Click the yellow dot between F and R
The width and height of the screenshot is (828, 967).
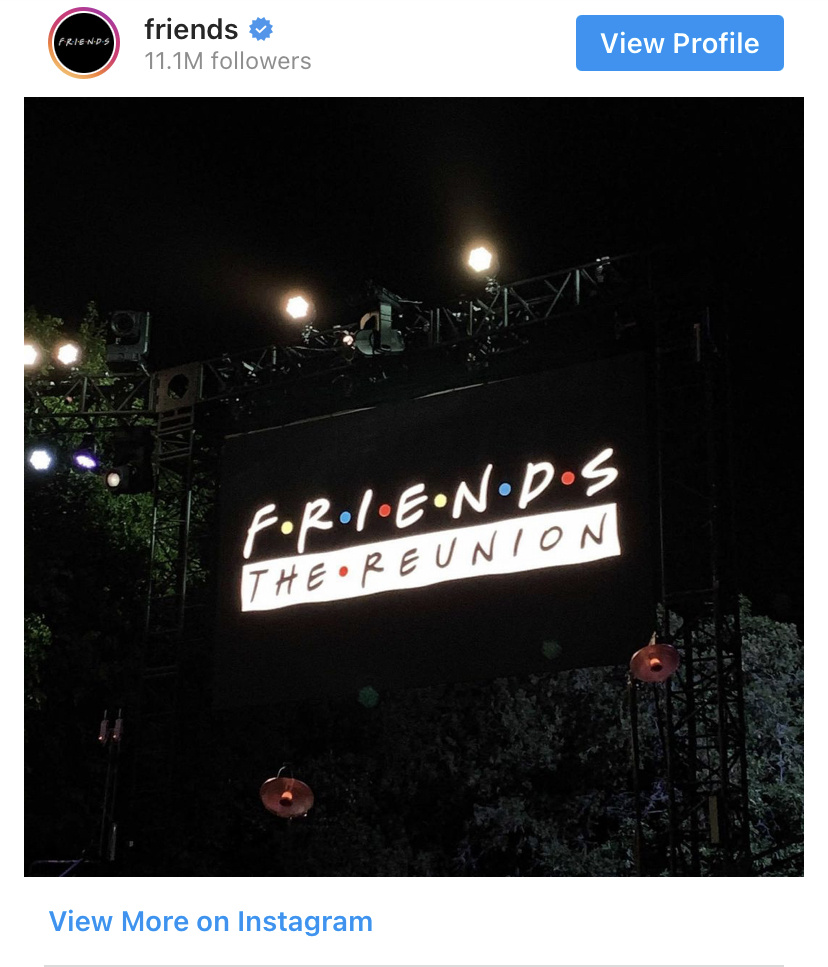point(287,528)
